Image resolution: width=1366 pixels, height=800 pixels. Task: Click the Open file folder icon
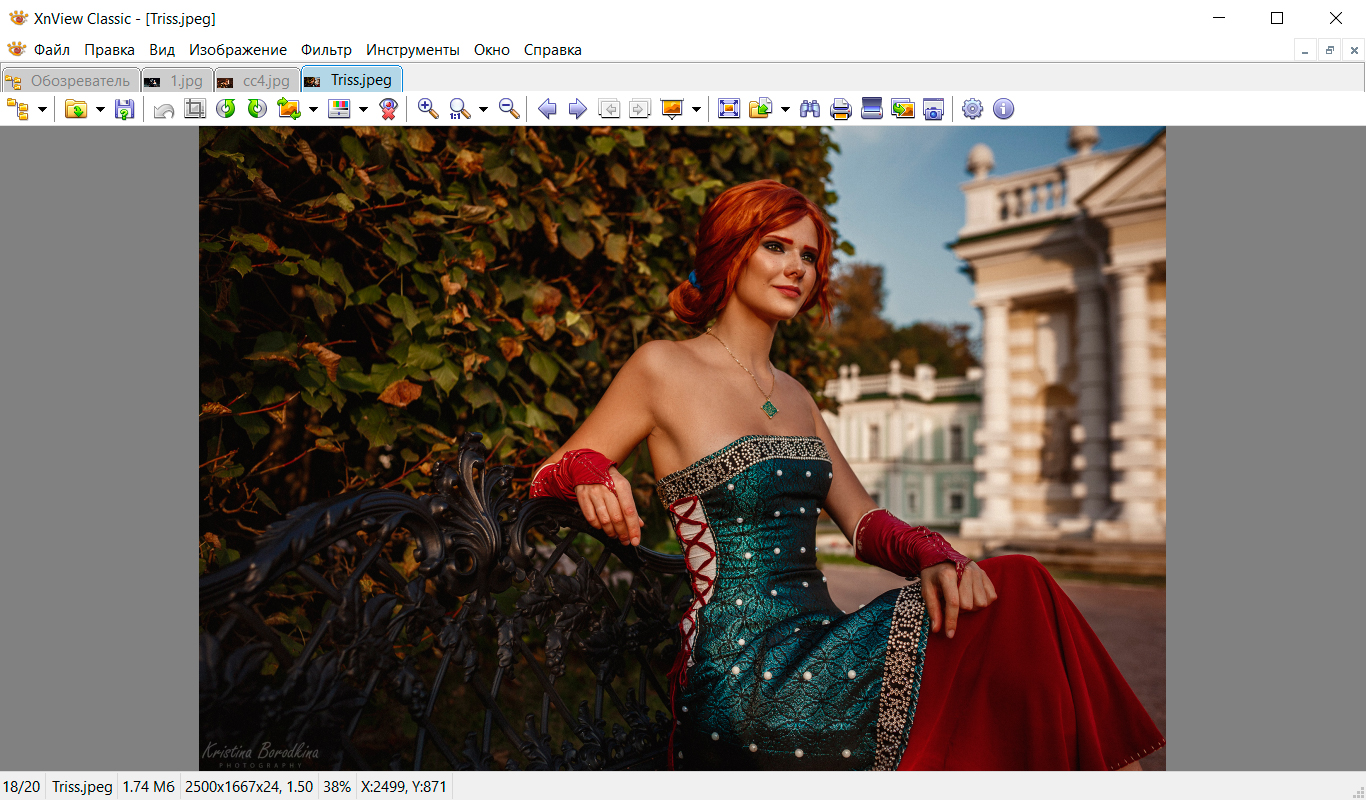[76, 109]
